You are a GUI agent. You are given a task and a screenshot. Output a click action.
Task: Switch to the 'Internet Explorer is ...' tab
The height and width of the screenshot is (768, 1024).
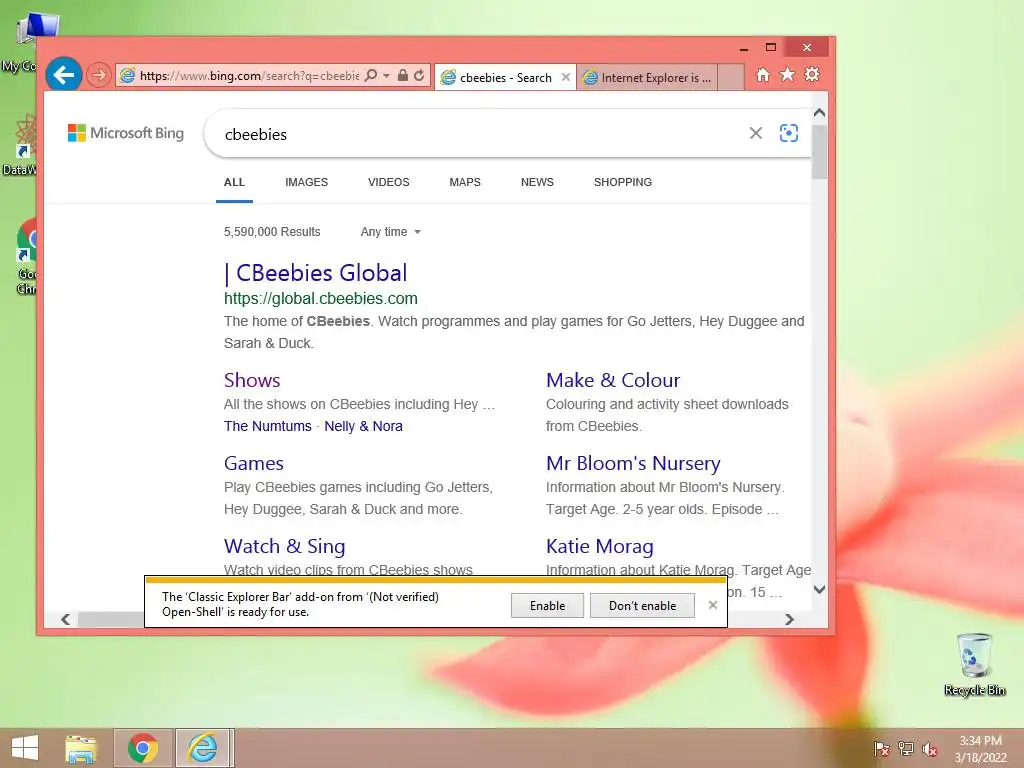[647, 77]
